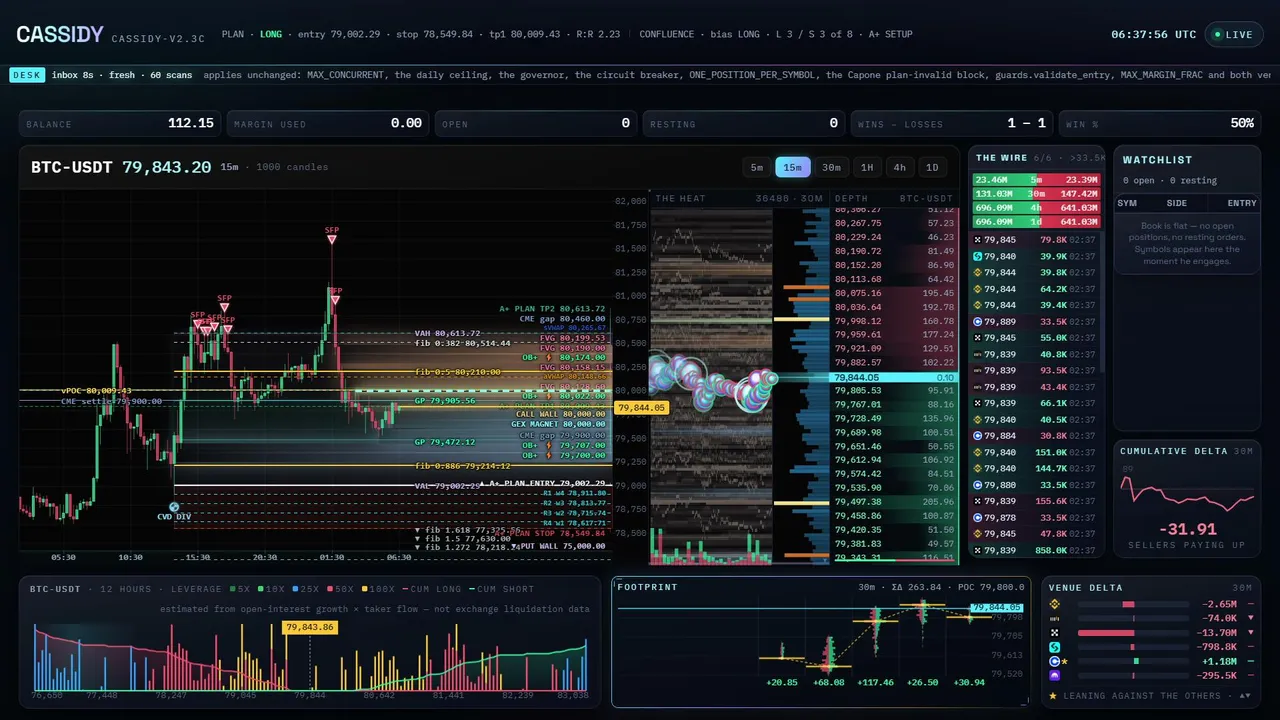The width and height of the screenshot is (1280, 720).
Task: Click the ENTRY column header in Watchlist
Action: tap(1242, 203)
